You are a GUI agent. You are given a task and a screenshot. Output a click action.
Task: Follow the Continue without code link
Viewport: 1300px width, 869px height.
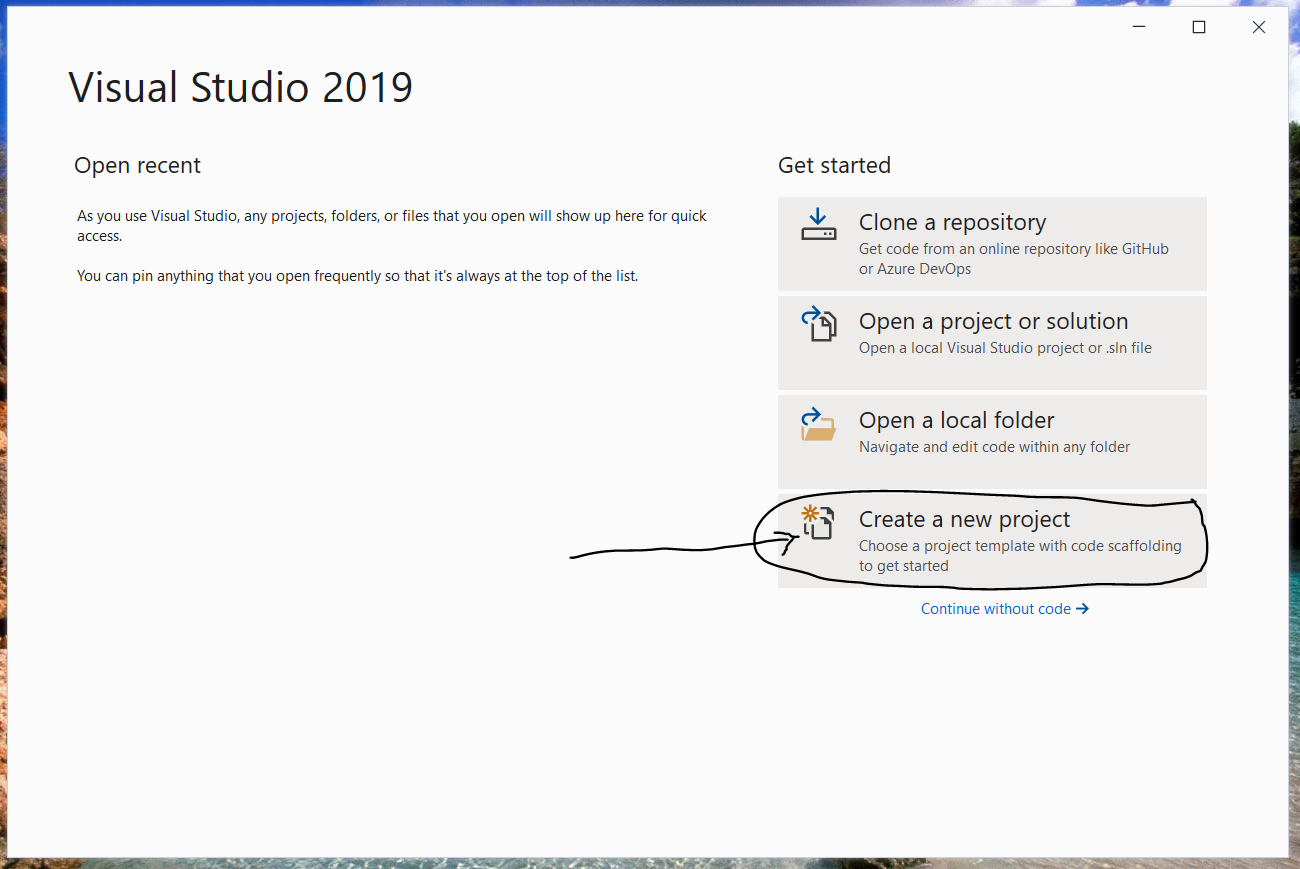tap(1005, 608)
